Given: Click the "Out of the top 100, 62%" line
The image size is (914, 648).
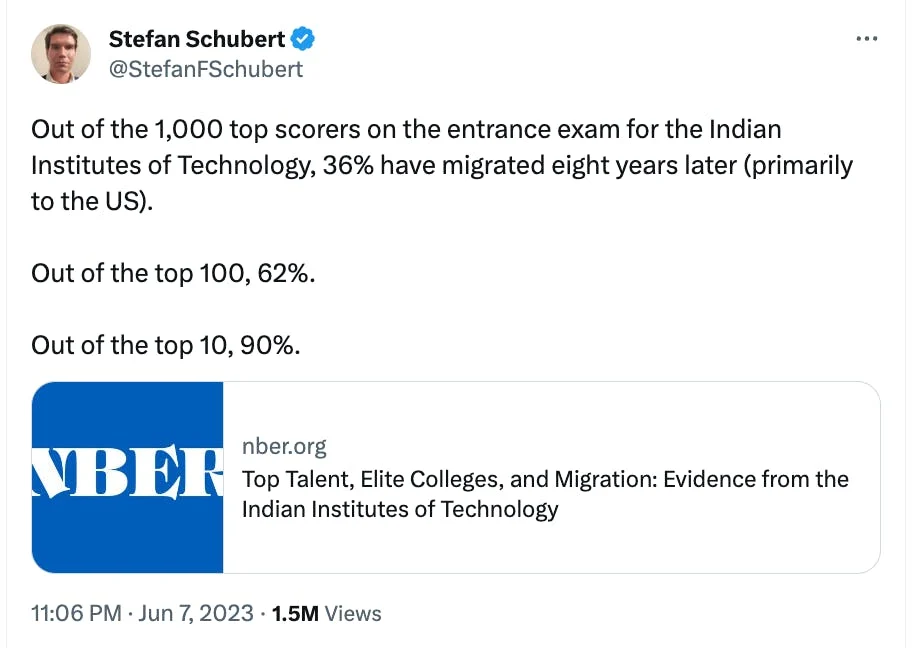Looking at the screenshot, I should point(173,272).
